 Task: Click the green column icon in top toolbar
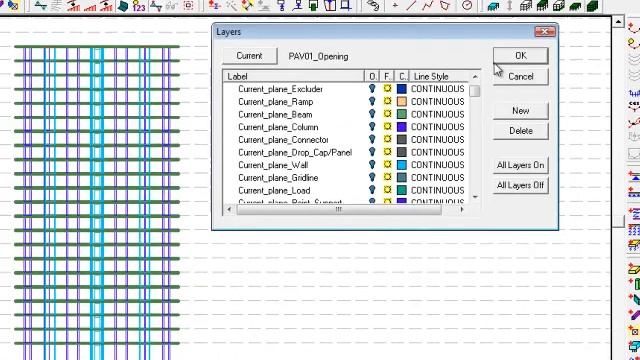tap(313, 6)
